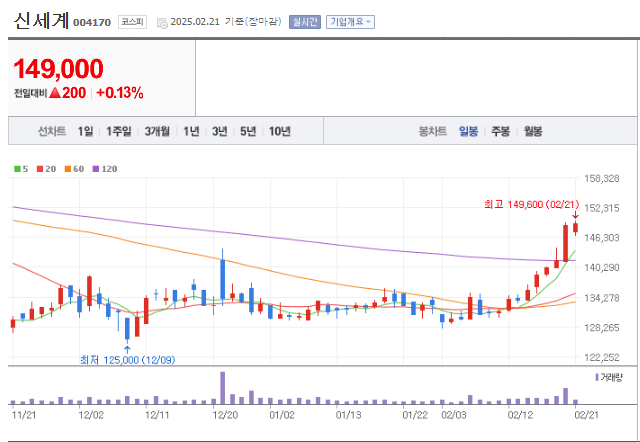Select the 5년 line chart tab
Image resolution: width=640 pixels, height=442 pixels.
(x=248, y=131)
